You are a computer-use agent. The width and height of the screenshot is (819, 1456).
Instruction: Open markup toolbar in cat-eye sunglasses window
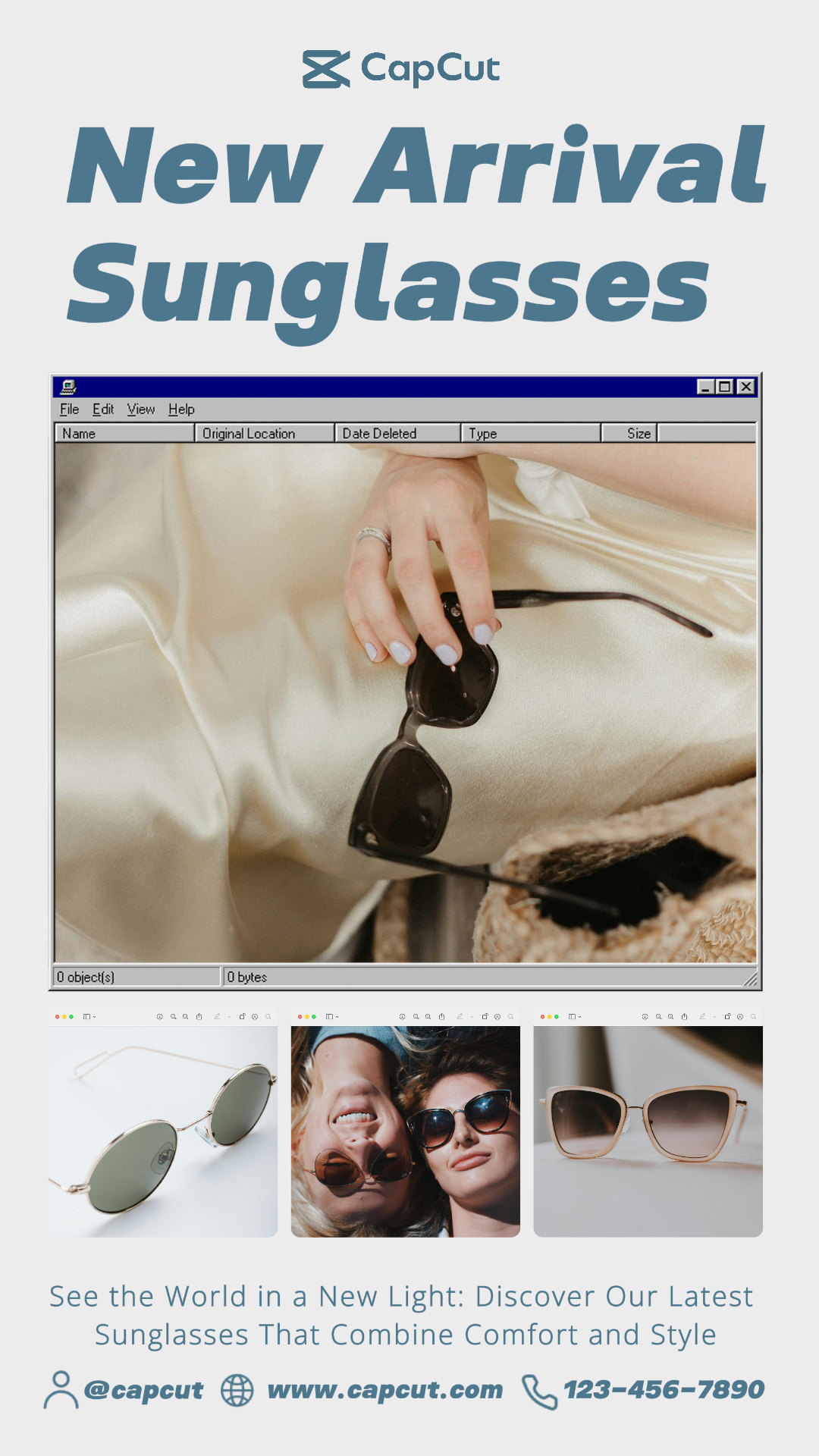tap(740, 1017)
